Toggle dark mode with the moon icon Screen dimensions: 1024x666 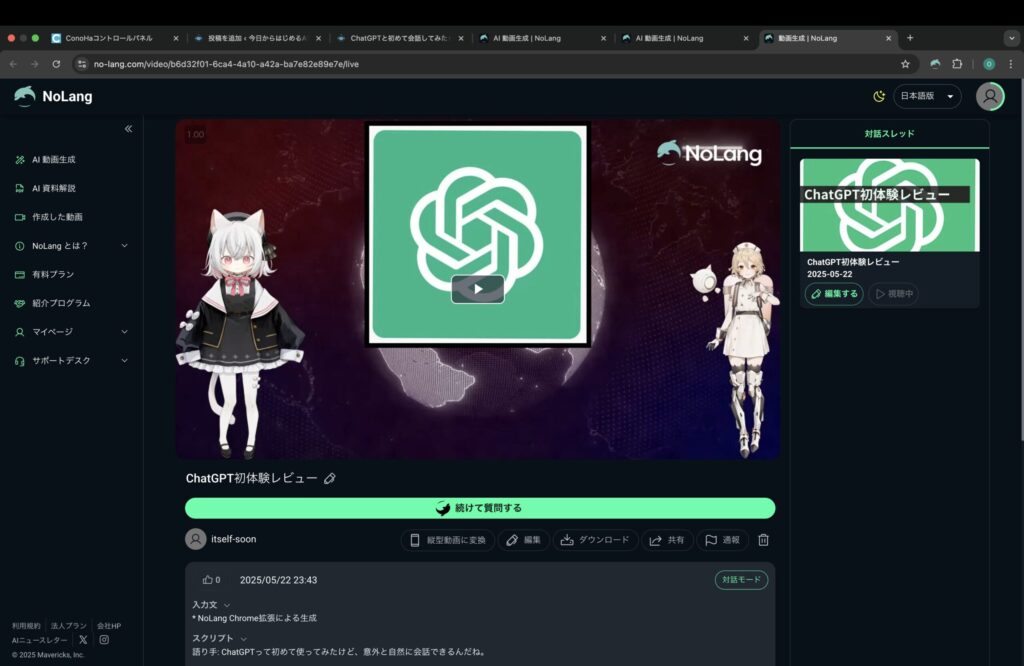point(879,96)
